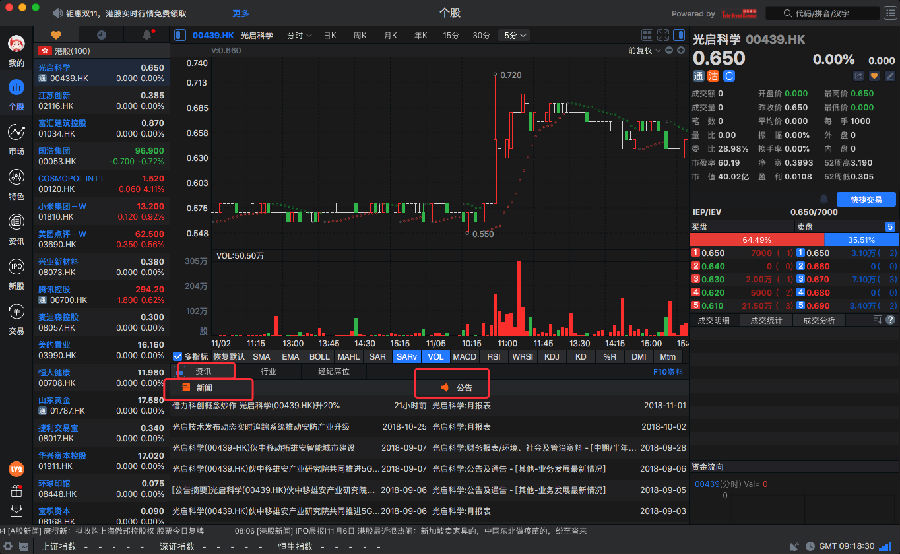
Task: Enable the SMA indicator
Action: [x=261, y=357]
